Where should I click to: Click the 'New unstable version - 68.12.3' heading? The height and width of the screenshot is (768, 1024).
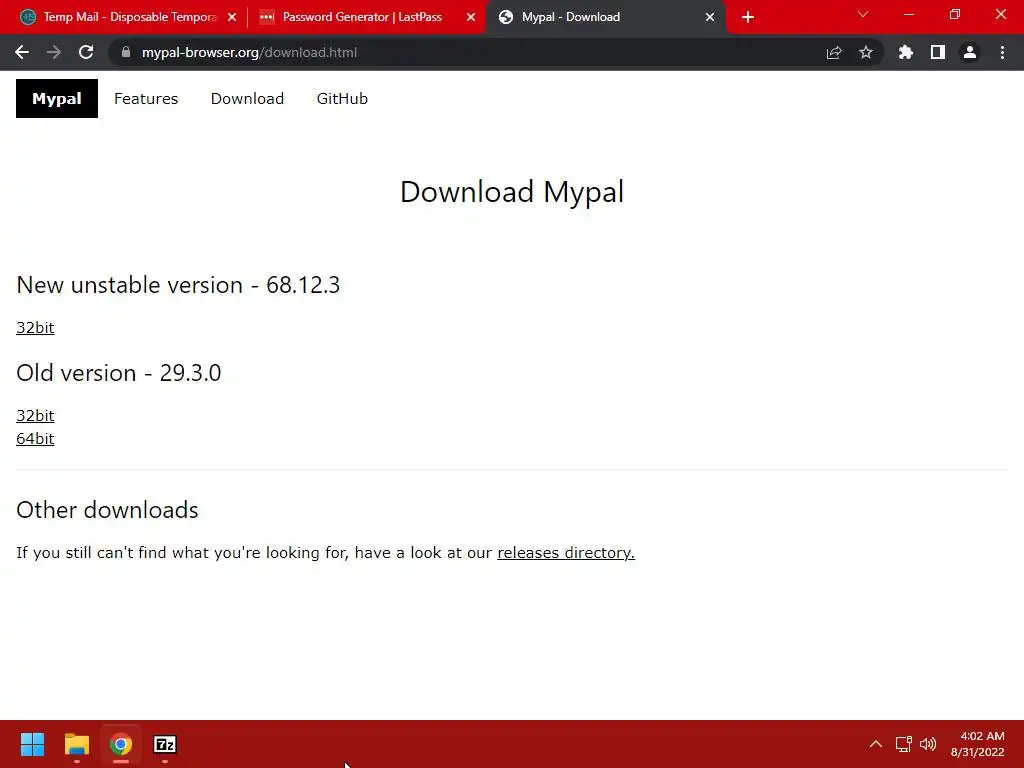pyautogui.click(x=178, y=285)
